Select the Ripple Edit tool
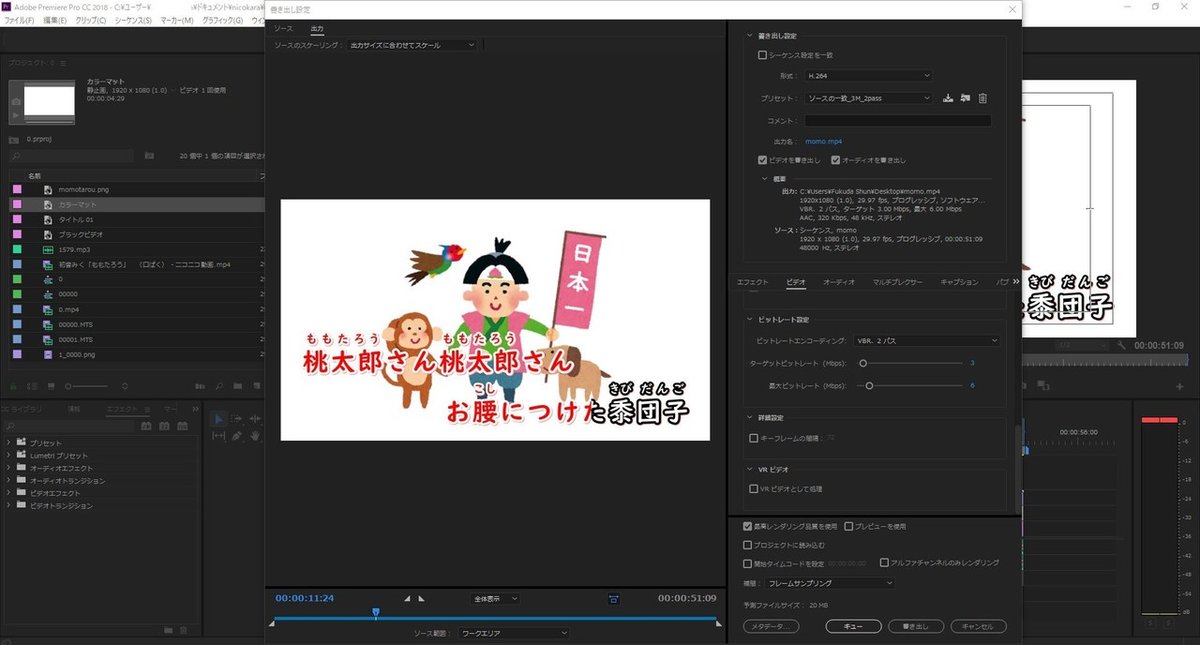1200x645 pixels. 256,420
